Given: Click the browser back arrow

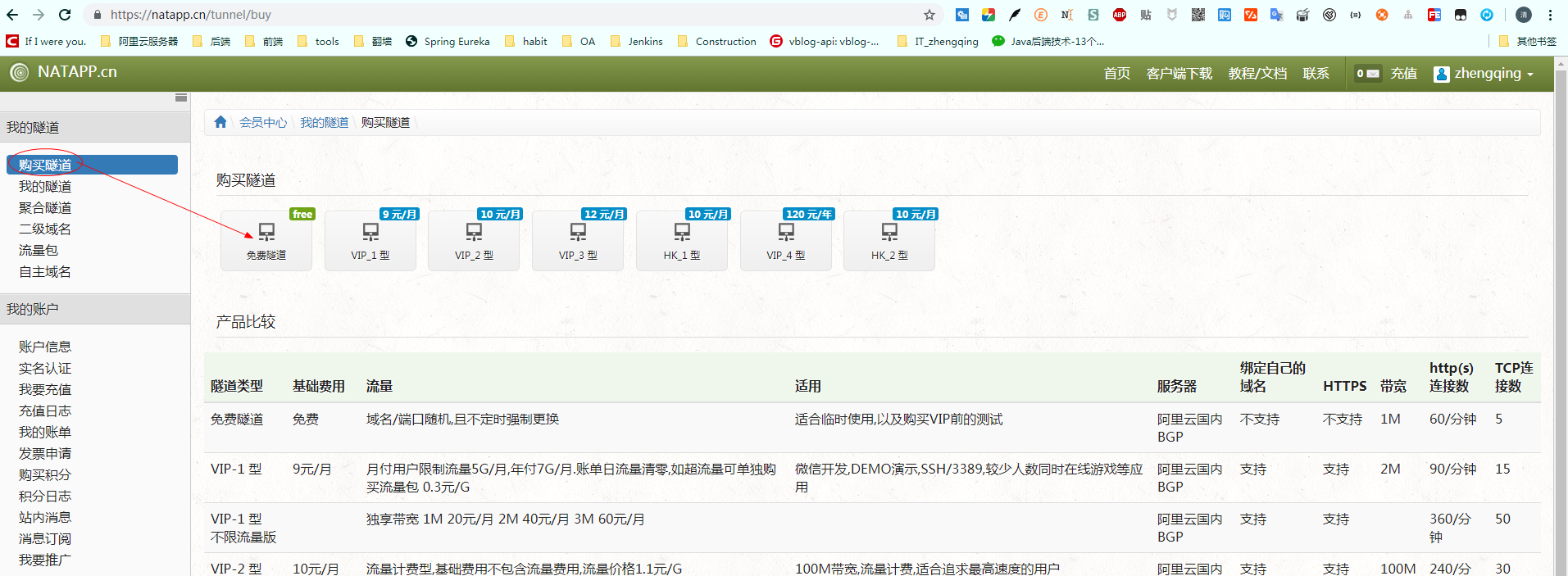Looking at the screenshot, I should (x=12, y=15).
